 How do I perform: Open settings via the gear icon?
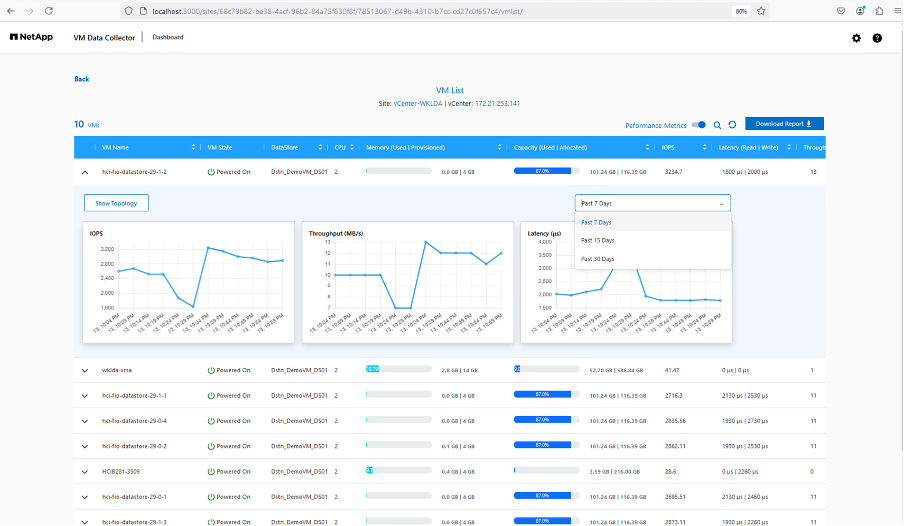856,38
